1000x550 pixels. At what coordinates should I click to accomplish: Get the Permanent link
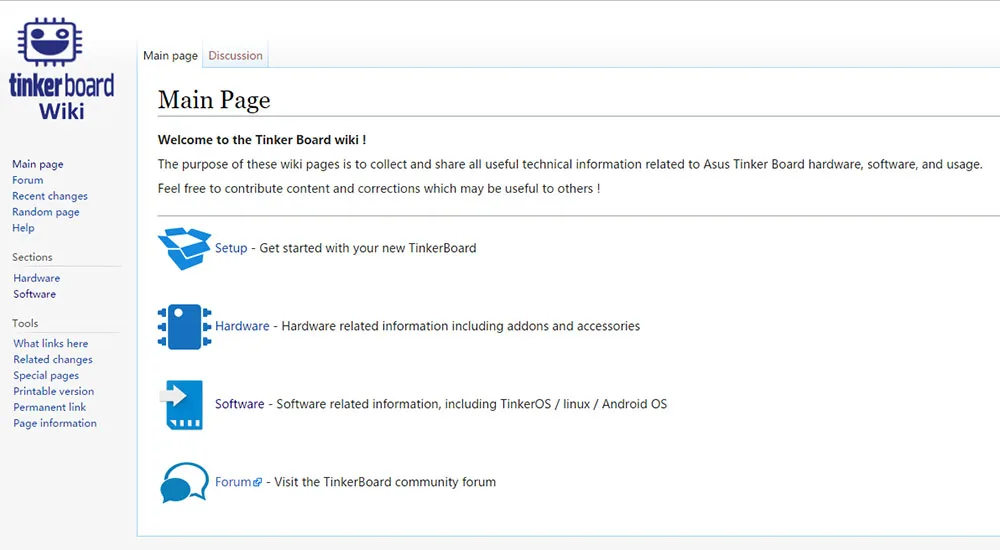[50, 407]
